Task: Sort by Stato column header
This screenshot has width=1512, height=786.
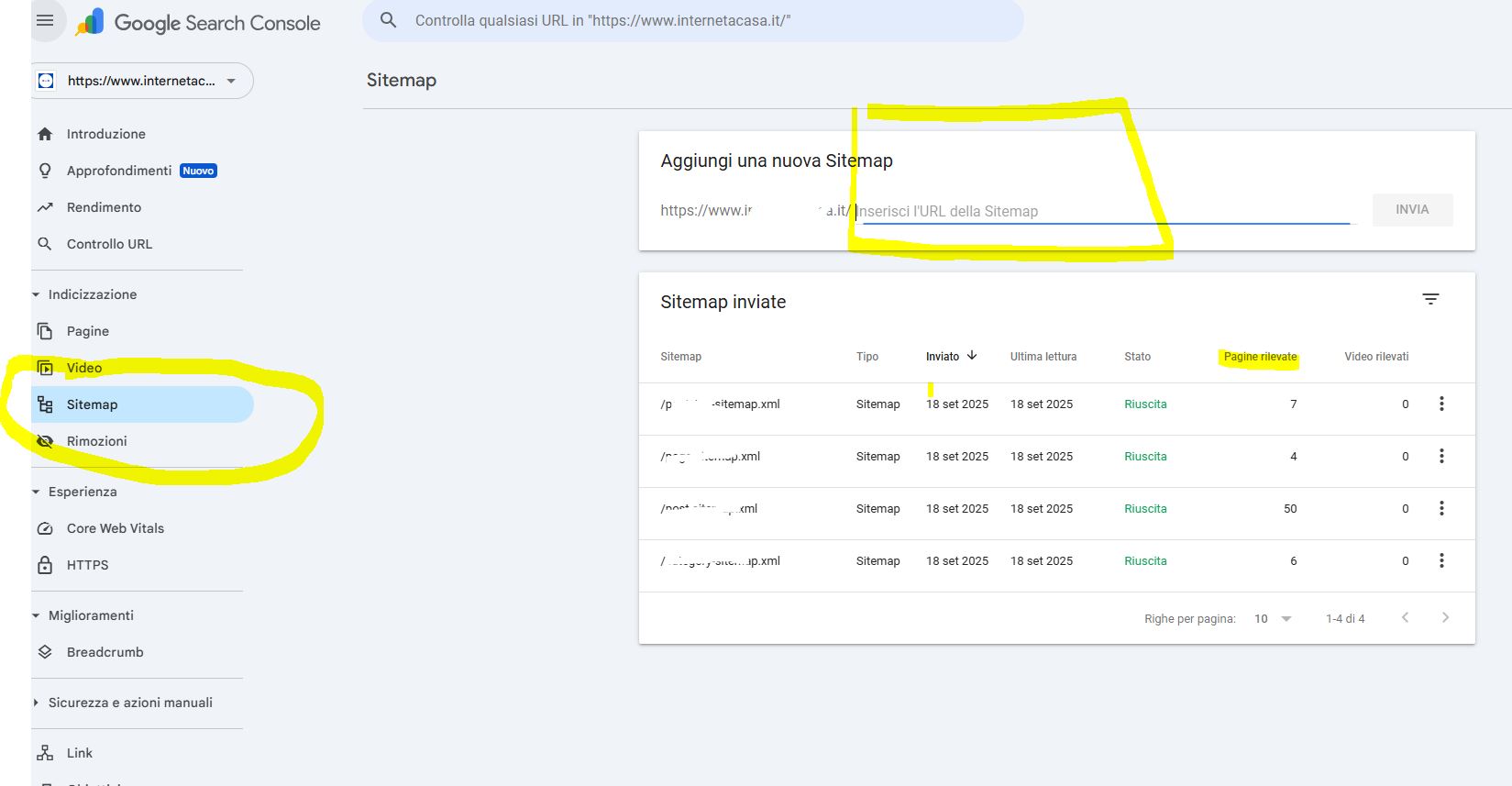Action: click(1137, 357)
